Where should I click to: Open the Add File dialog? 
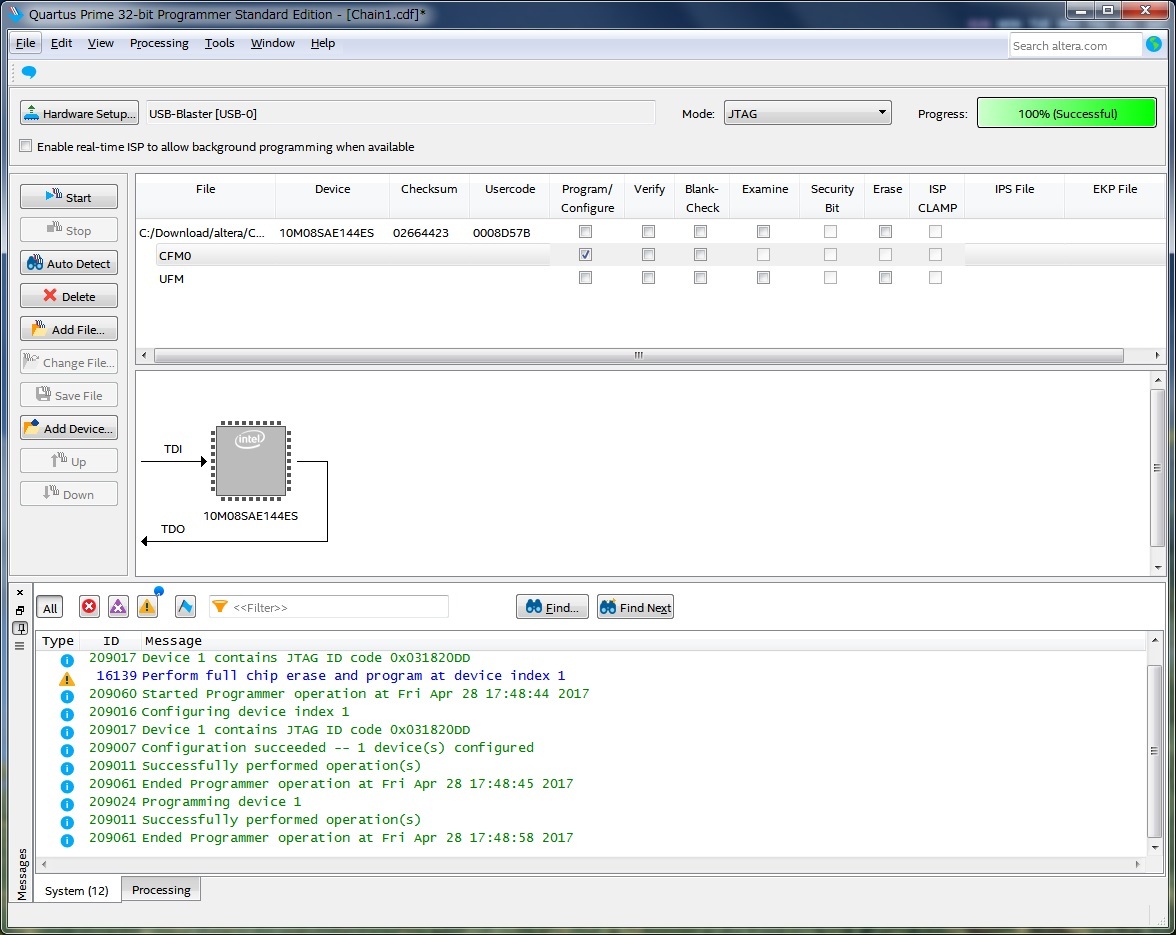tap(69, 329)
